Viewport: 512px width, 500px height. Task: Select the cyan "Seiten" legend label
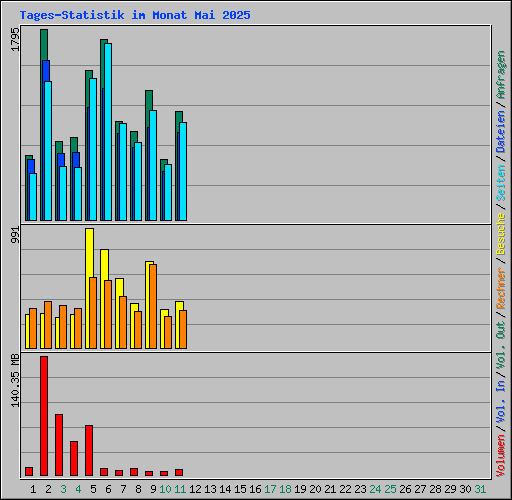[x=501, y=183]
